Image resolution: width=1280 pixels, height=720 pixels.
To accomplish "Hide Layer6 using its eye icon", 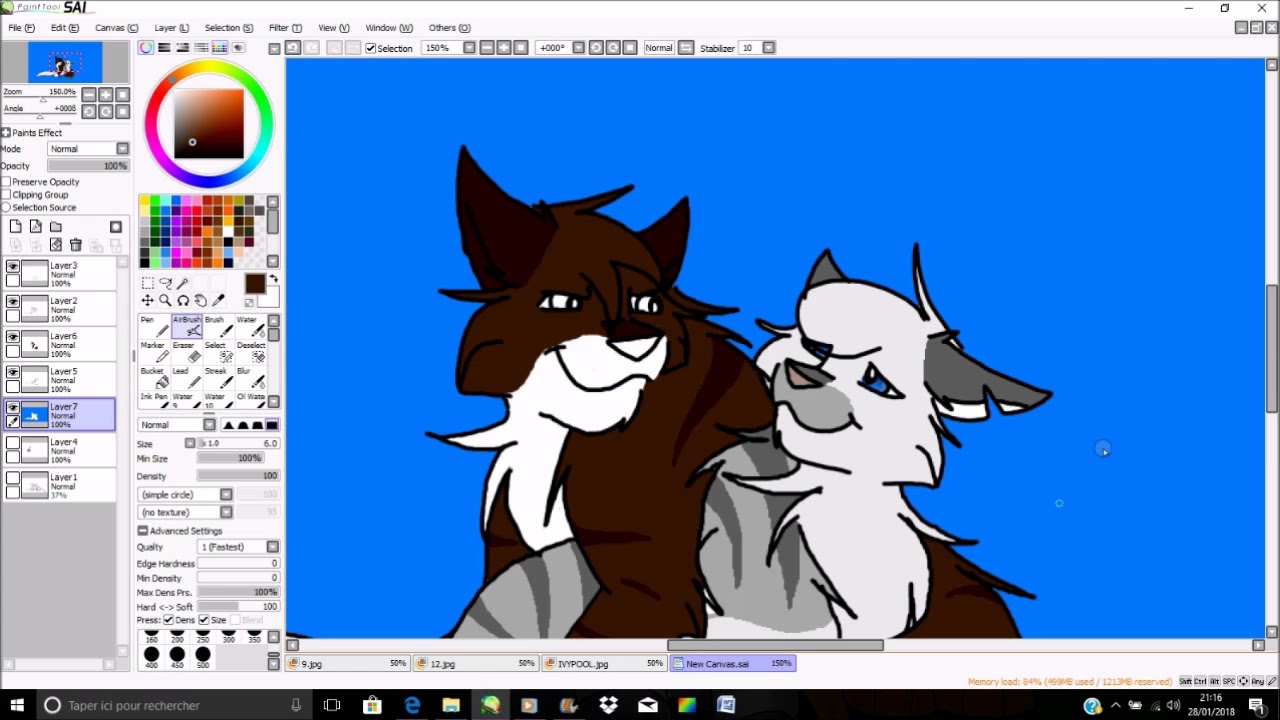I will click(x=13, y=337).
